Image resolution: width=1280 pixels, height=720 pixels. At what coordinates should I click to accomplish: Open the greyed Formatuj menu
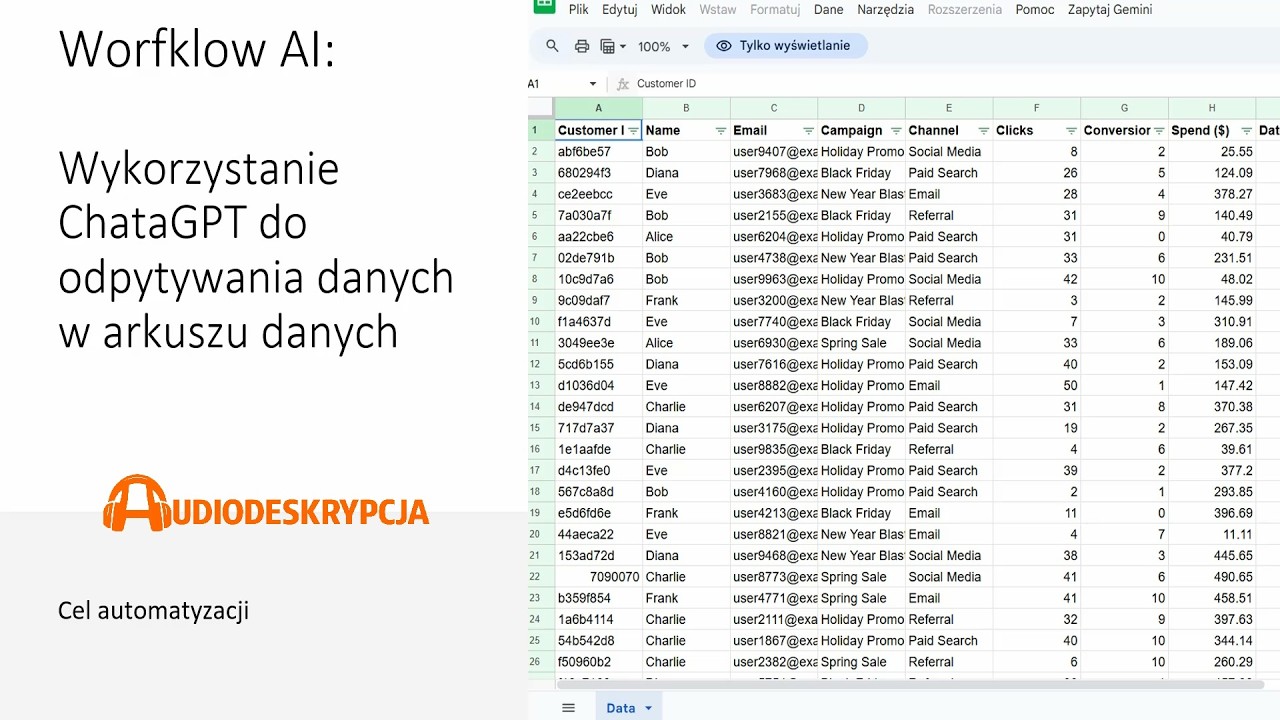pyautogui.click(x=775, y=9)
